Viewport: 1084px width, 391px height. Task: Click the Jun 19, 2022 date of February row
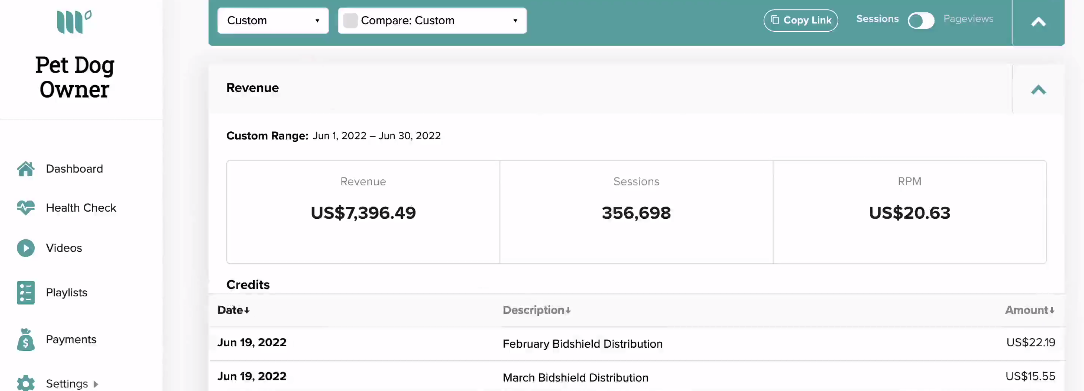click(x=252, y=342)
